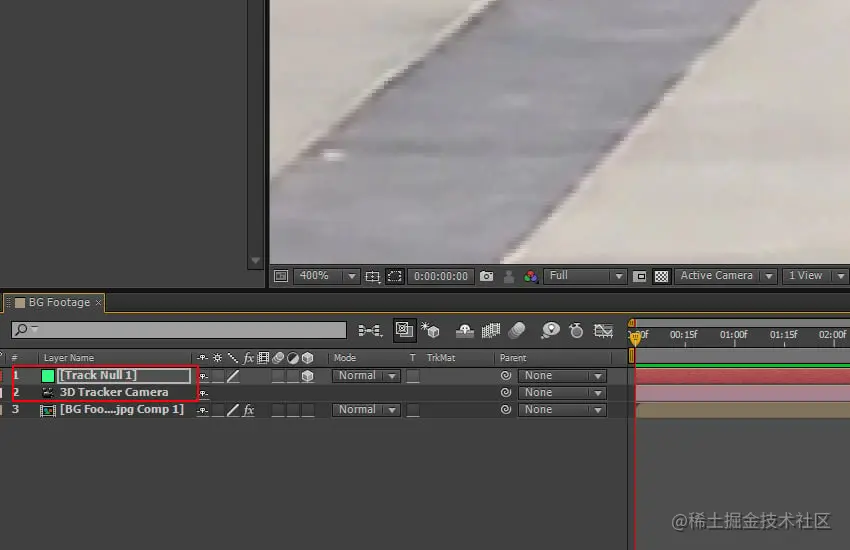Open Parent None dropdown for Track Null 1

562,376
